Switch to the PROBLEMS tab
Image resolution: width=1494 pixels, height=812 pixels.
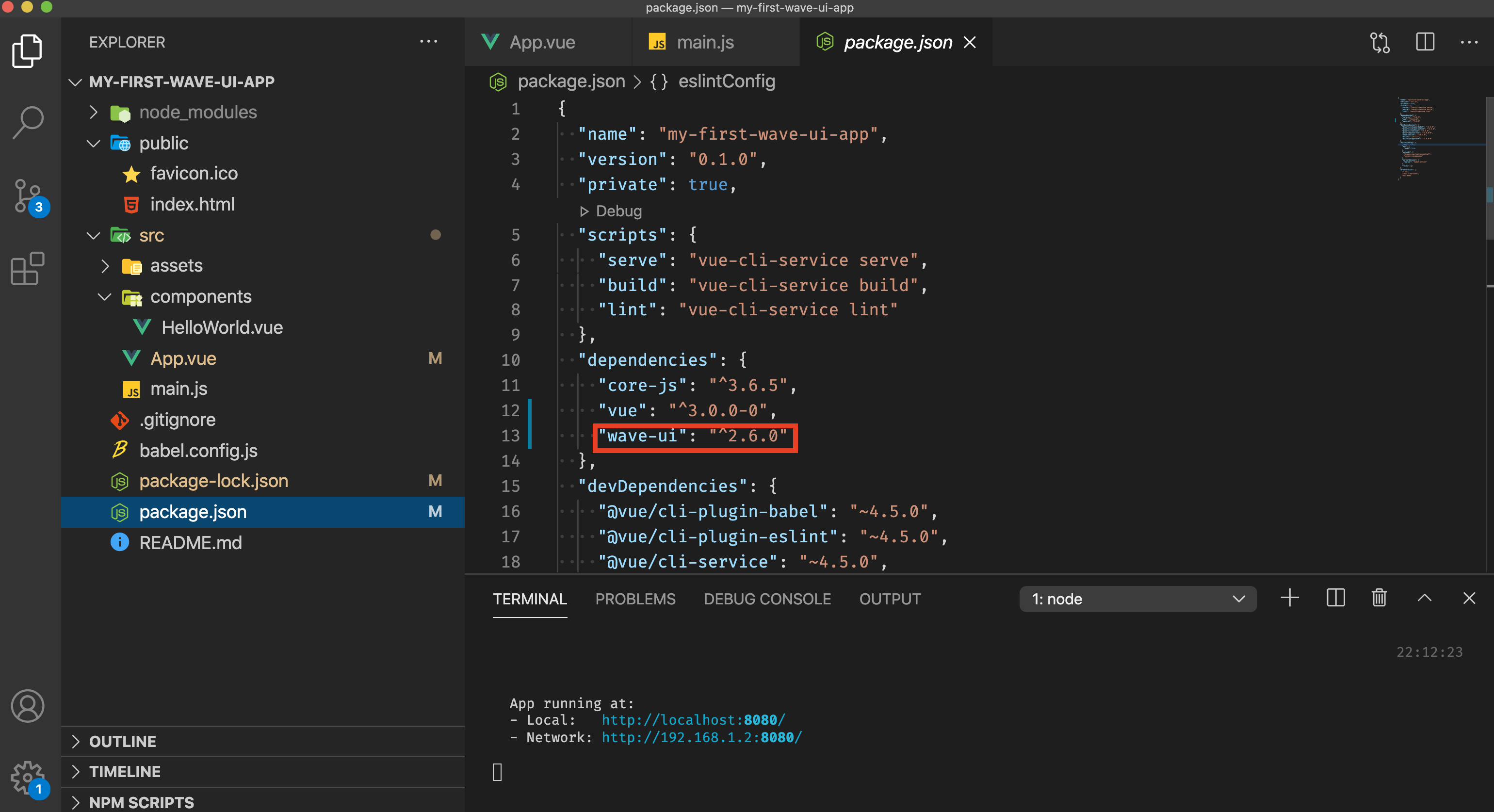coord(635,599)
